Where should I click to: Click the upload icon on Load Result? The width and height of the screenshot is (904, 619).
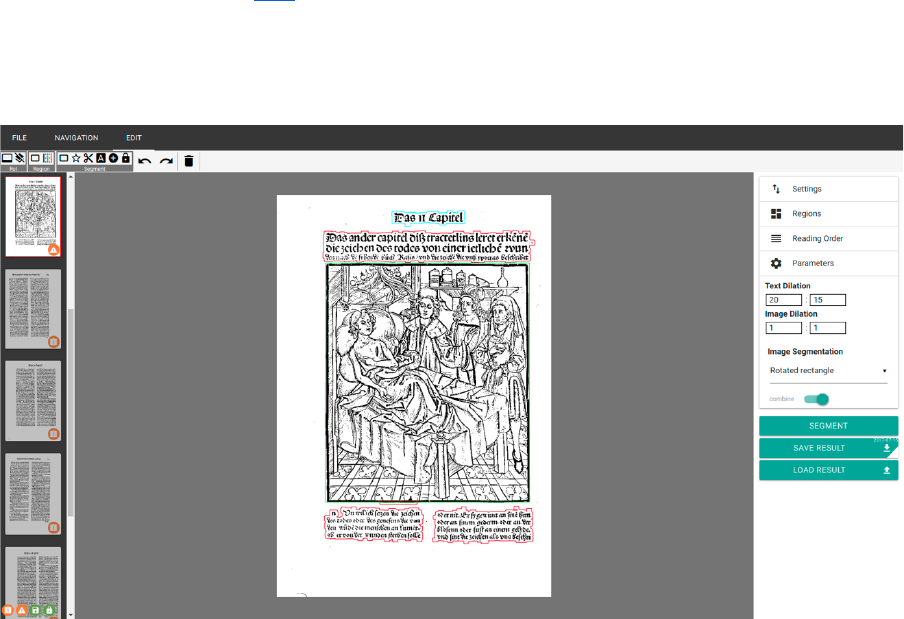point(887,470)
